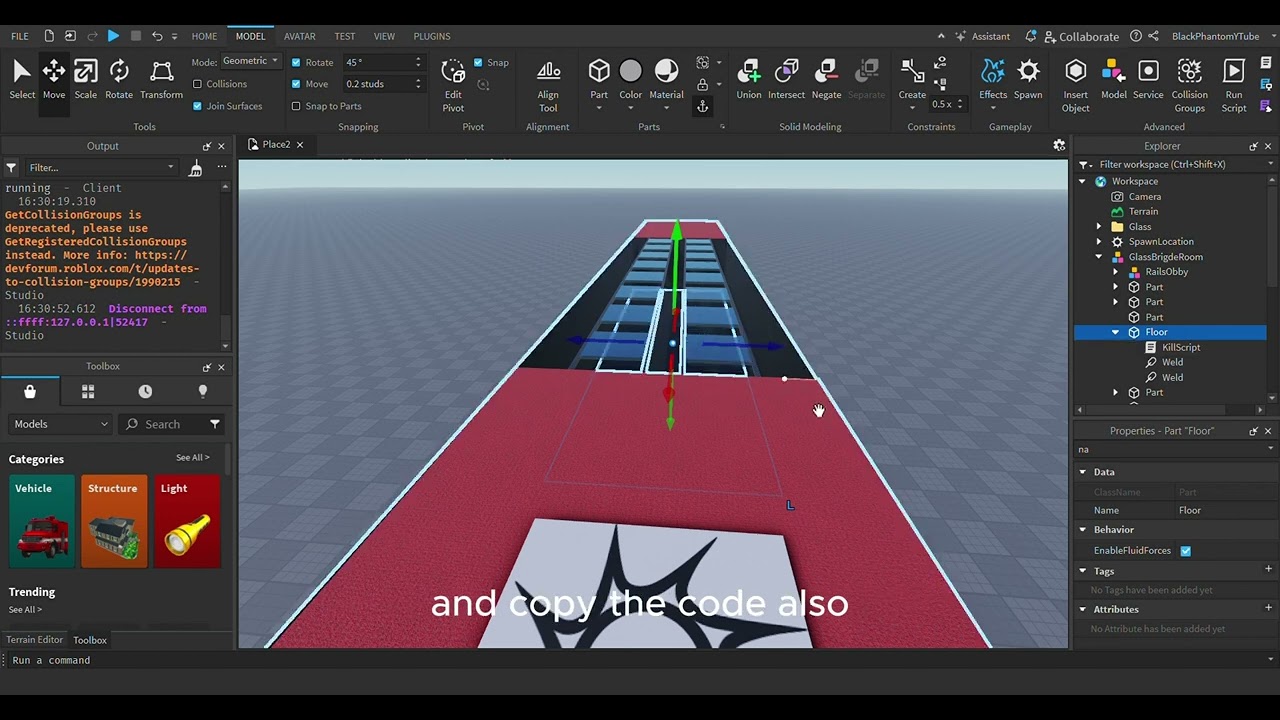The image size is (1280, 720).
Task: Switch to the Rotate tool
Action: [119, 80]
